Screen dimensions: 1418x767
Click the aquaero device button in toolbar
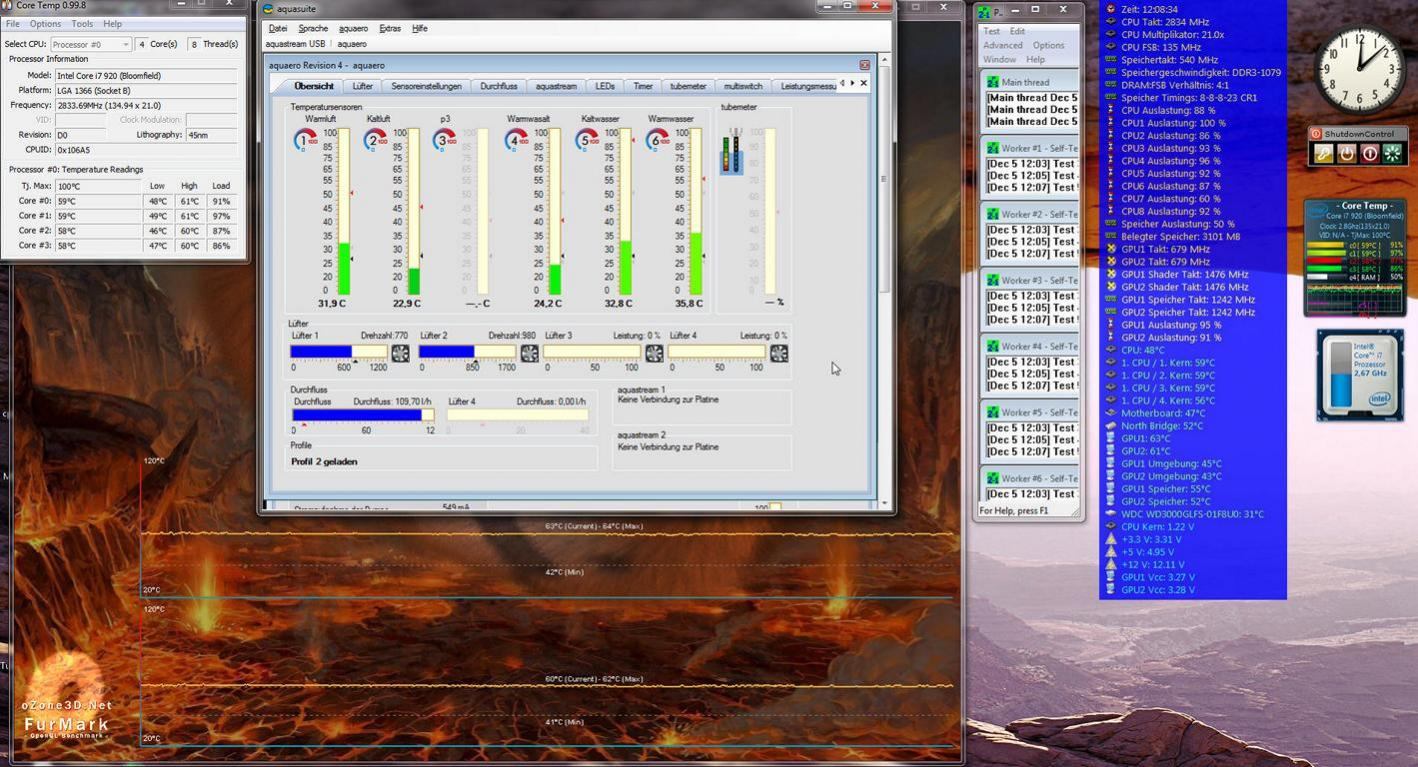pyautogui.click(x=352, y=44)
